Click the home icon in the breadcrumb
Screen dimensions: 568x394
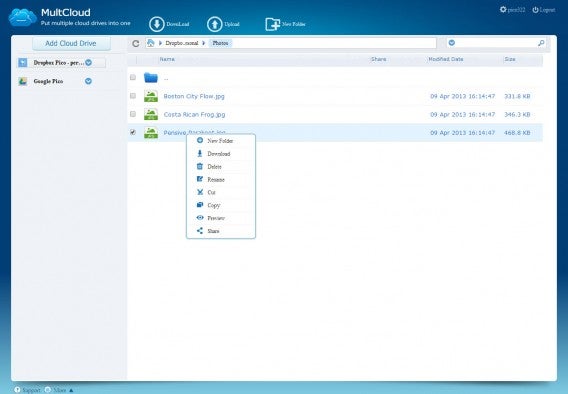click(x=151, y=43)
